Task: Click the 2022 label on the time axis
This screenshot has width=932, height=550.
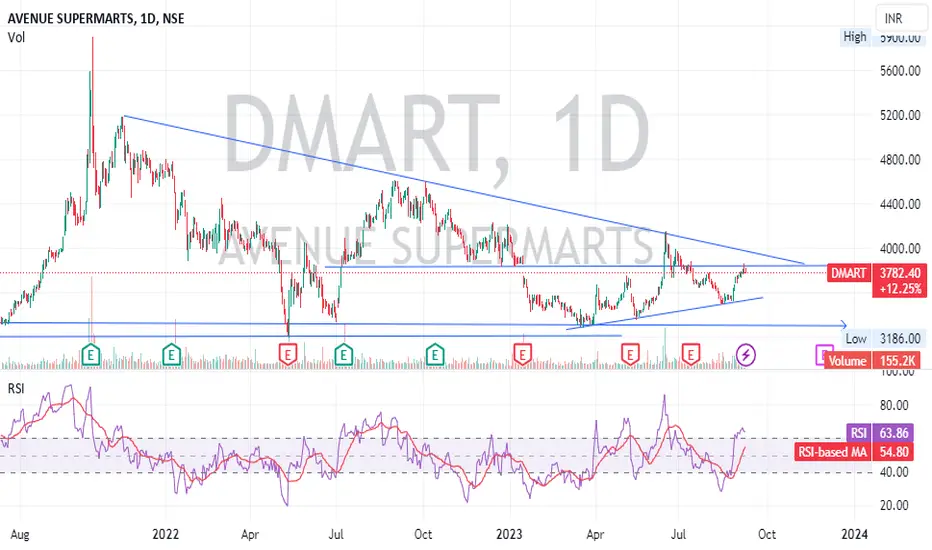Action: 165,535
